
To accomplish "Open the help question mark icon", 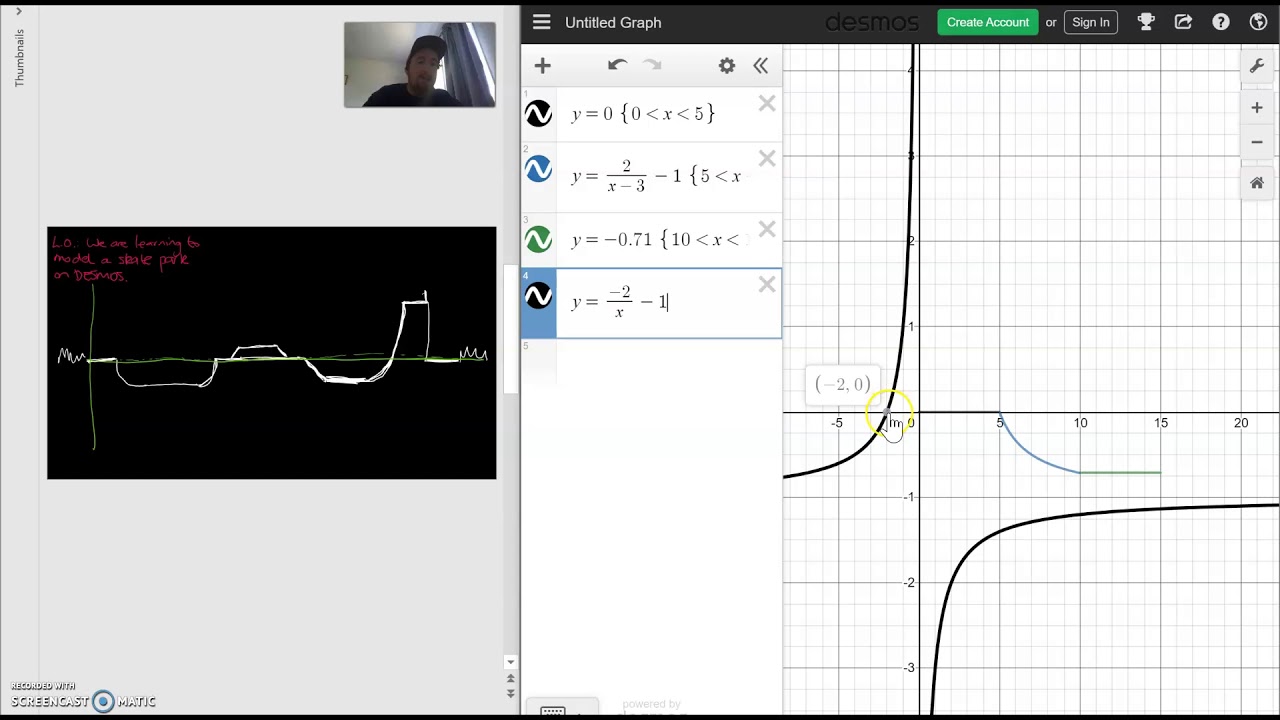I will pyautogui.click(x=1221, y=22).
